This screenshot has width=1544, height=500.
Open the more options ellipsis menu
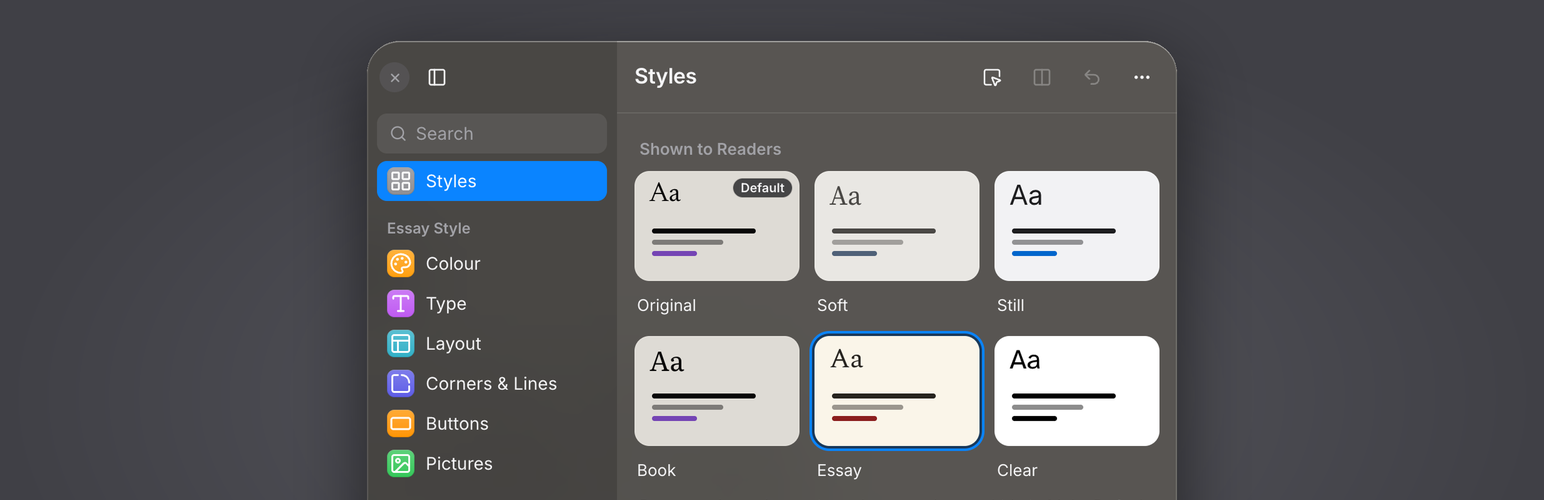[1142, 77]
